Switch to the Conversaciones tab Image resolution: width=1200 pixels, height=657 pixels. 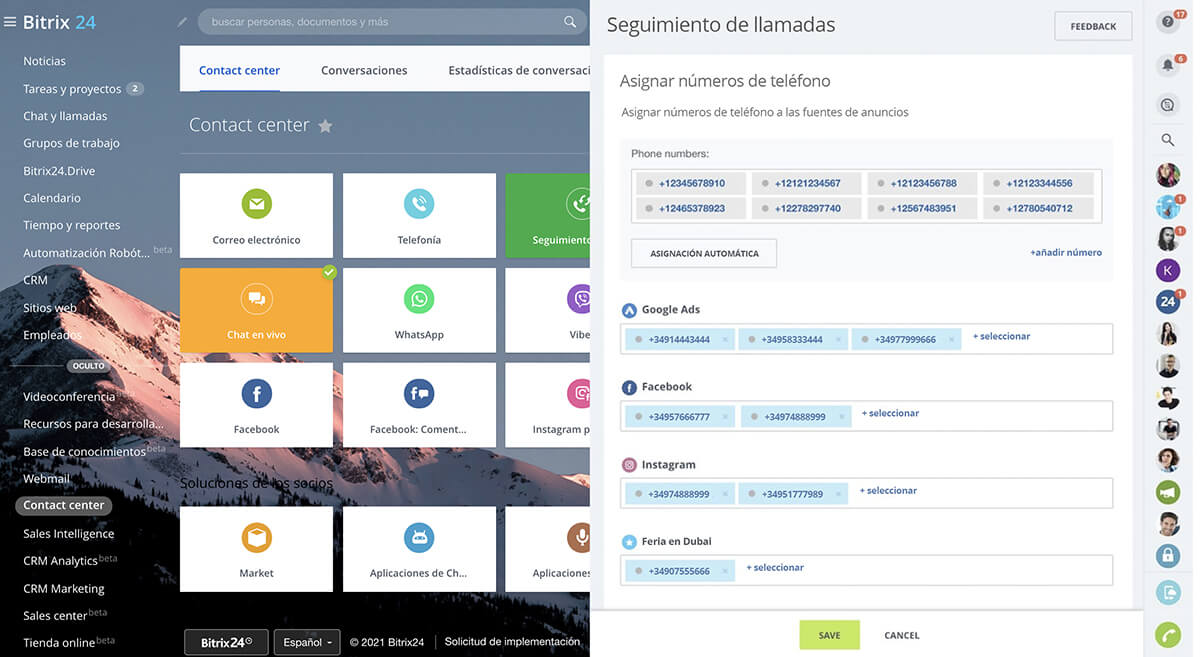(x=364, y=71)
